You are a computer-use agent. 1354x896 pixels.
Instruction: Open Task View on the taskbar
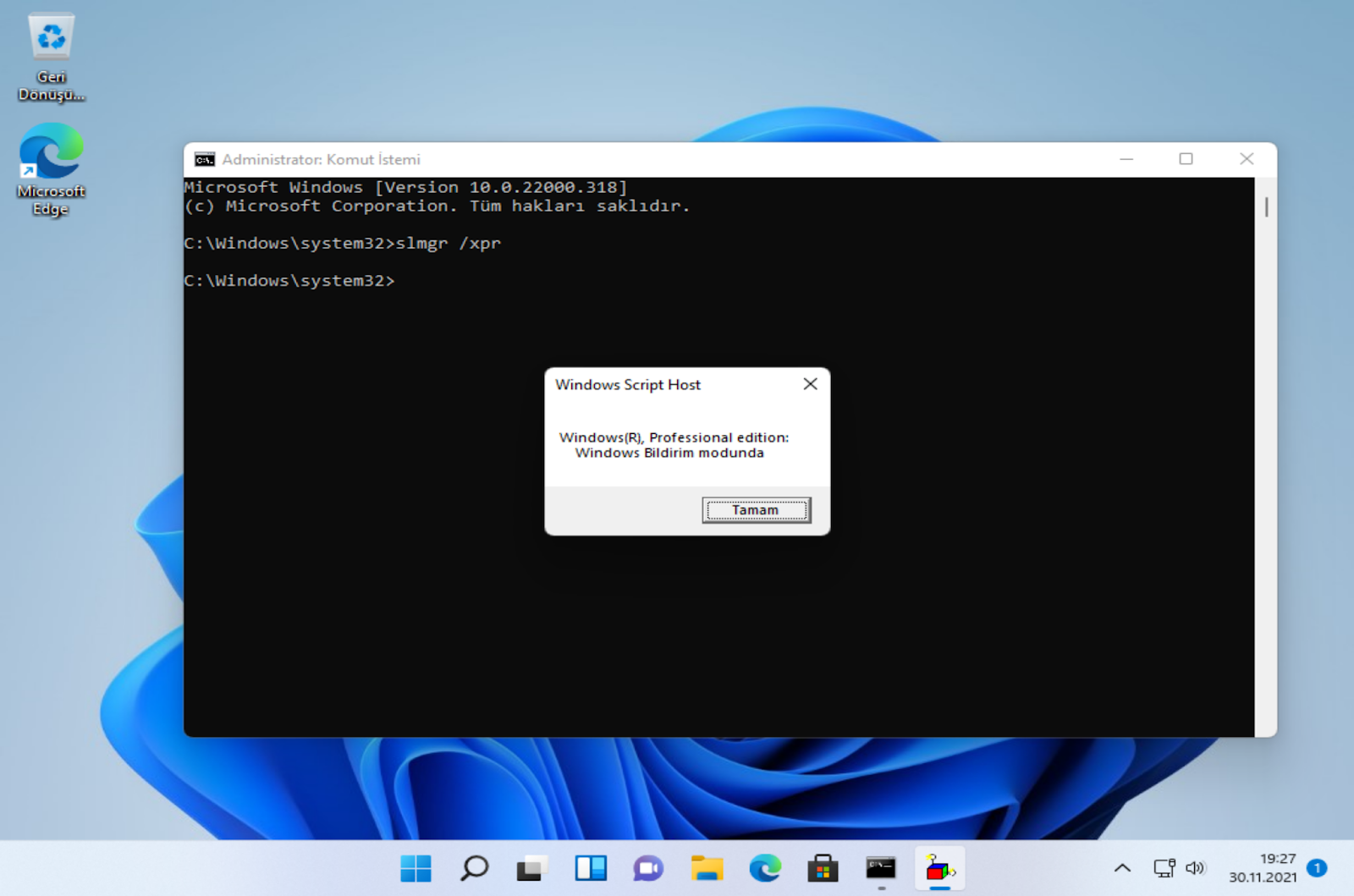pyautogui.click(x=531, y=868)
